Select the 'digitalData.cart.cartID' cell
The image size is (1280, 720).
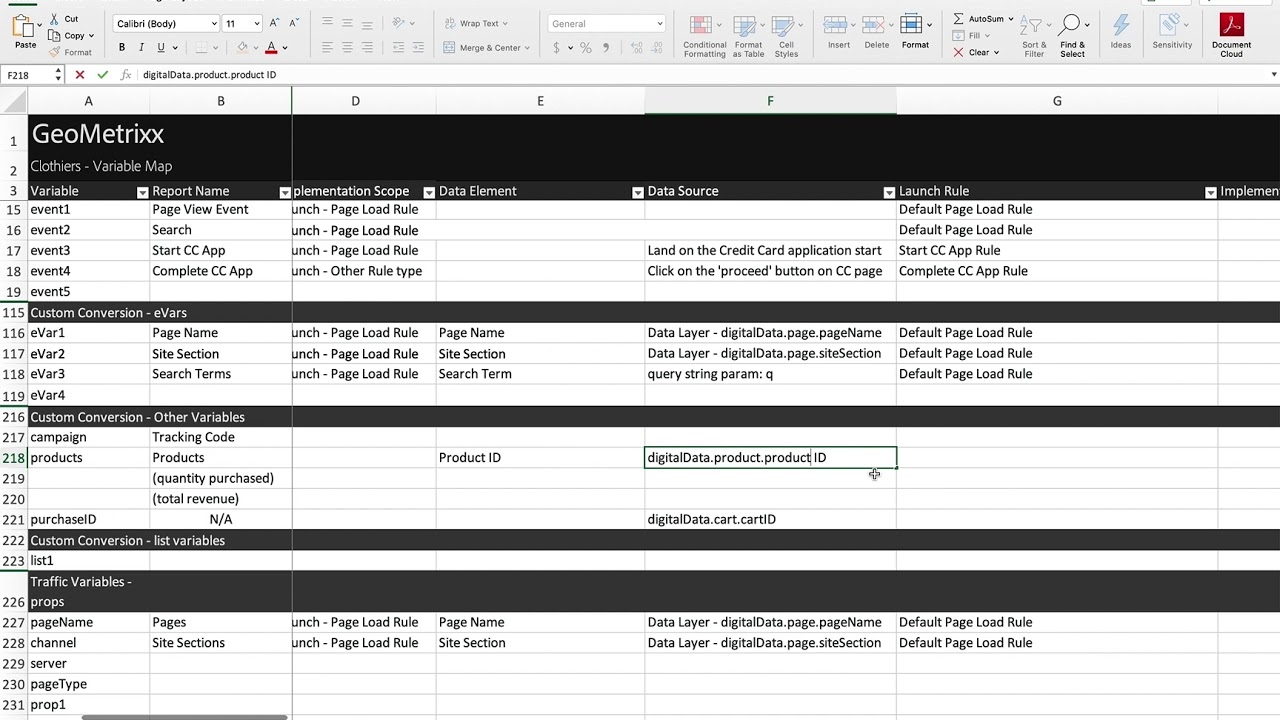[770, 520]
